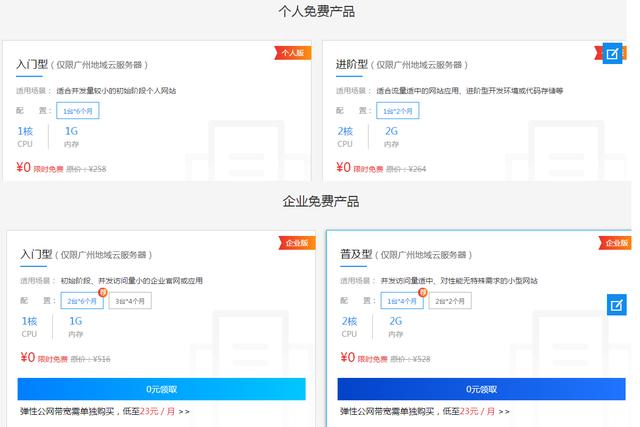Choose 3台*4个月 config in enterprise 入门型

coord(130,300)
